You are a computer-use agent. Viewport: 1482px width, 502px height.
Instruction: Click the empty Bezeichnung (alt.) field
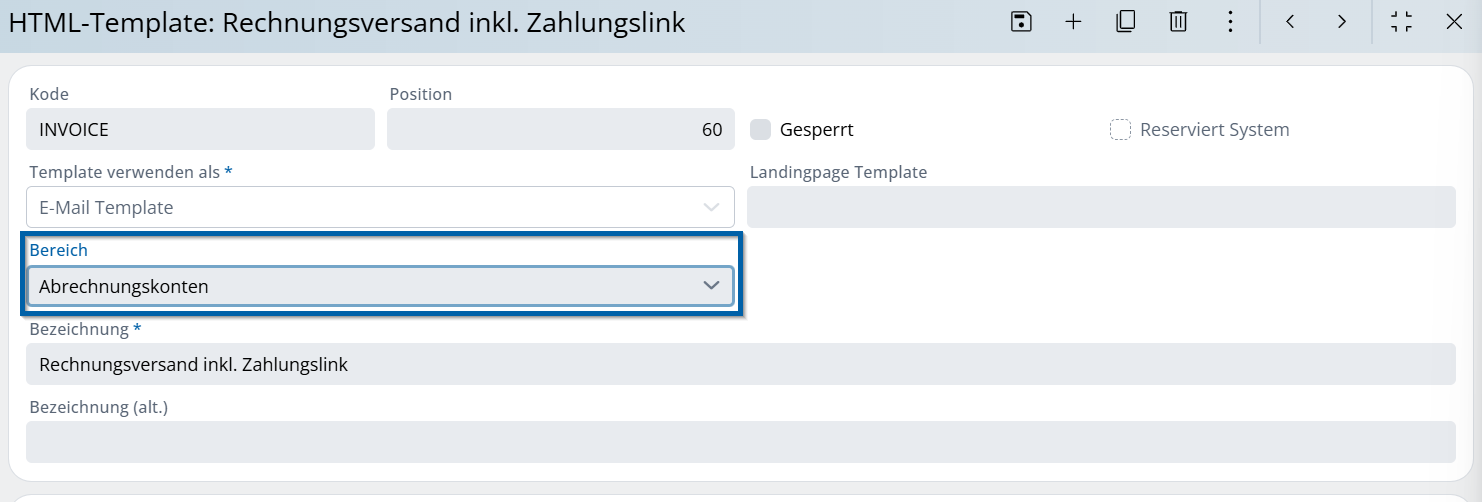click(740, 442)
